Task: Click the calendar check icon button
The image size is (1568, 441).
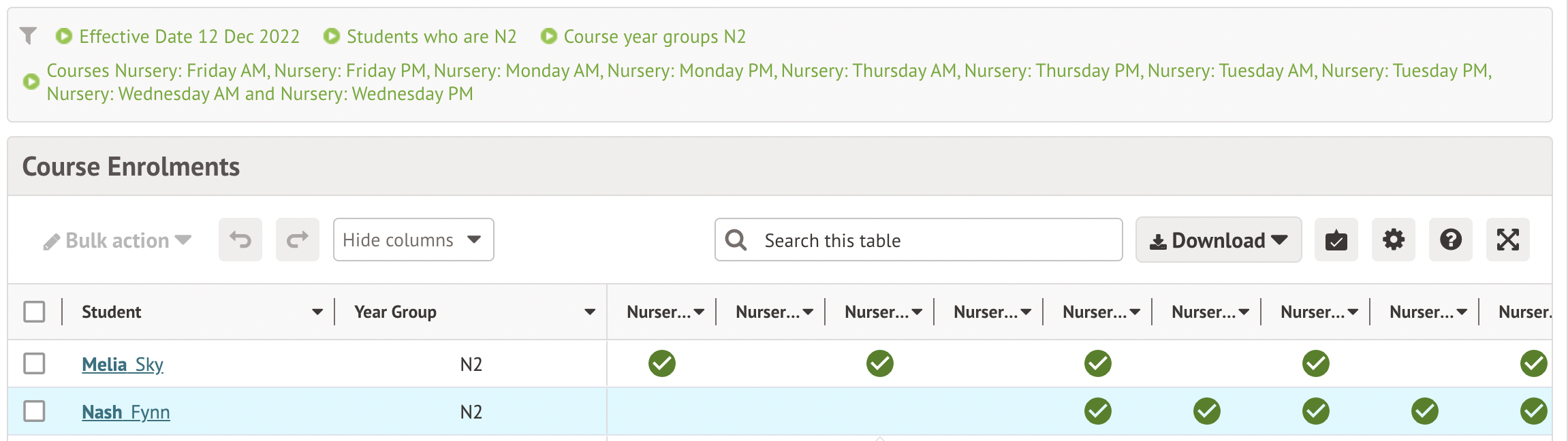Action: tap(1336, 240)
